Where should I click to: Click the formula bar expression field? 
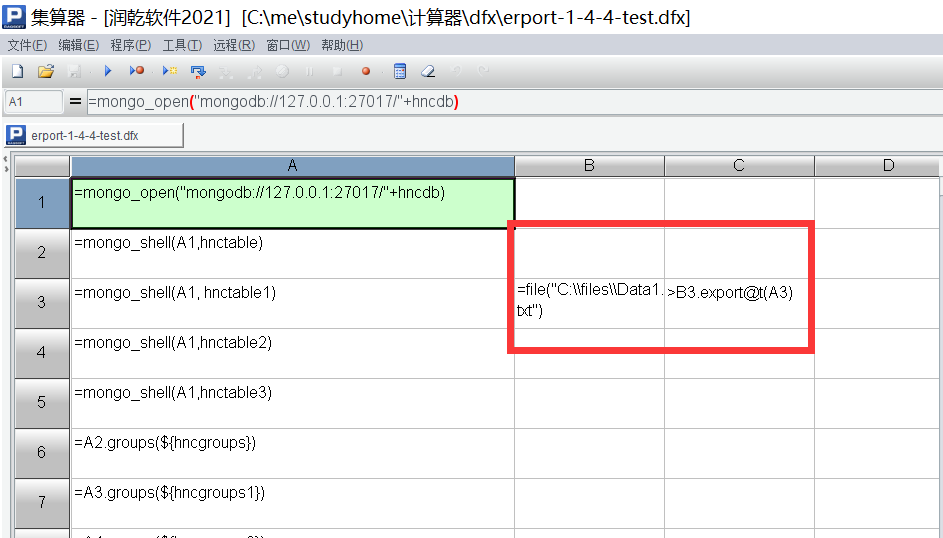515,102
